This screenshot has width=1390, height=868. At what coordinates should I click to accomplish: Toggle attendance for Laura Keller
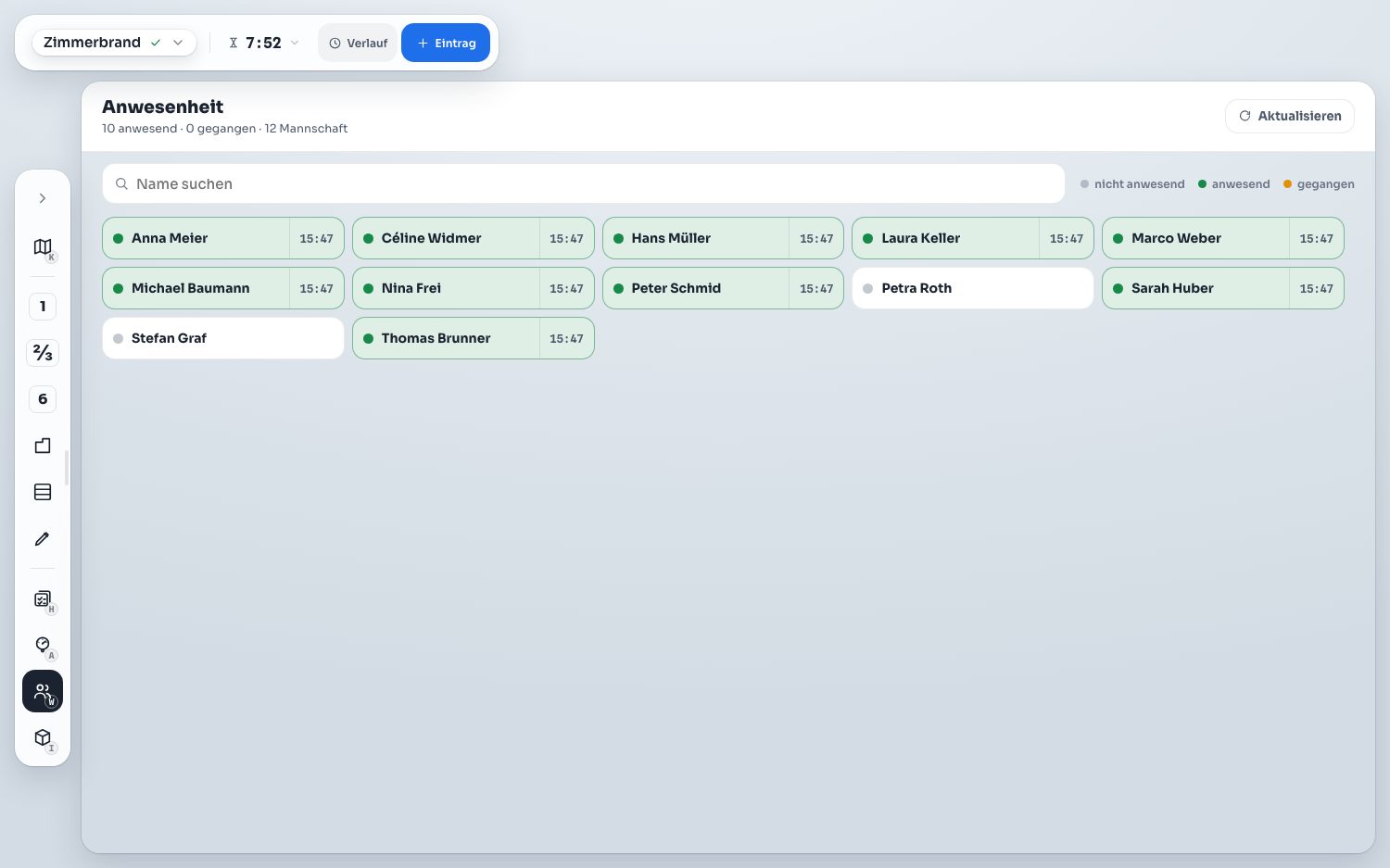click(x=945, y=238)
